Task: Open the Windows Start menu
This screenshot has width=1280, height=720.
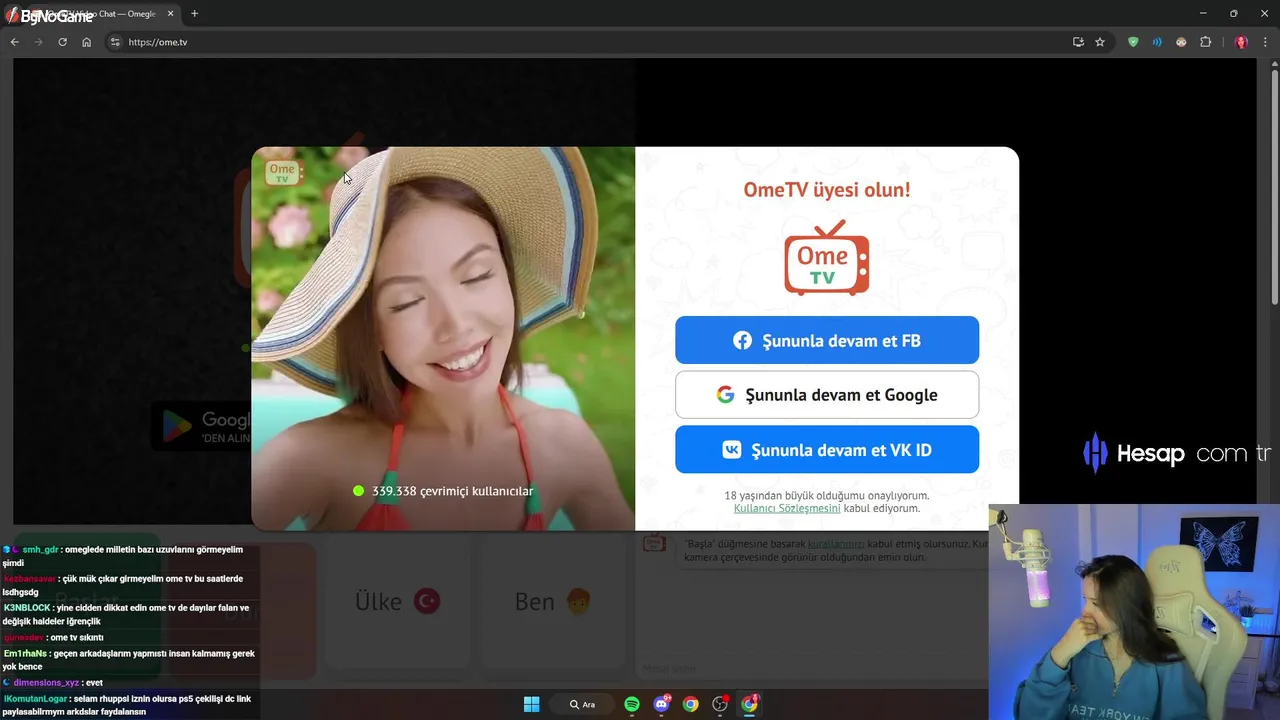Action: click(x=532, y=704)
